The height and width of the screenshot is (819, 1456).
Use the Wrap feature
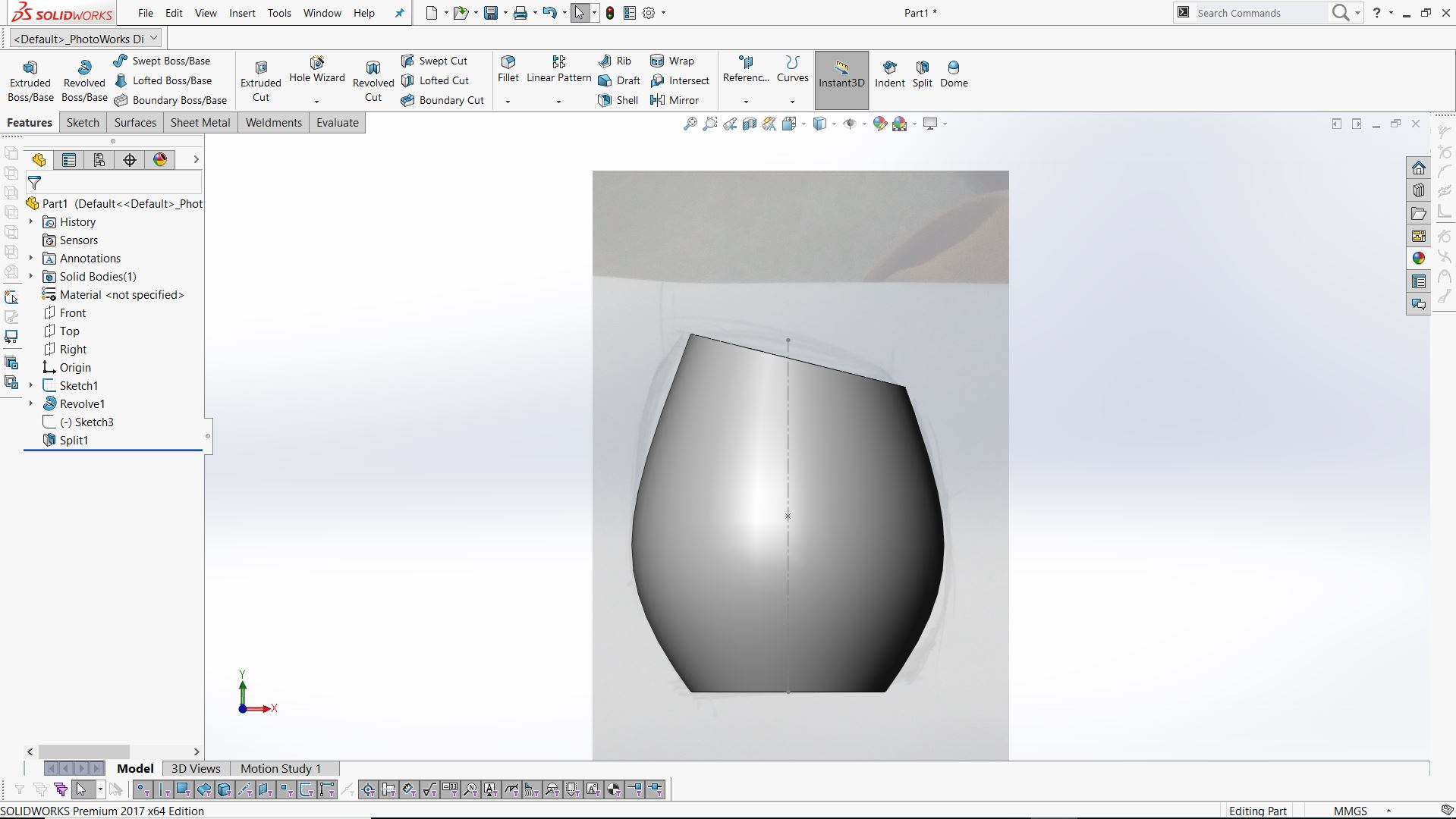[672, 61]
